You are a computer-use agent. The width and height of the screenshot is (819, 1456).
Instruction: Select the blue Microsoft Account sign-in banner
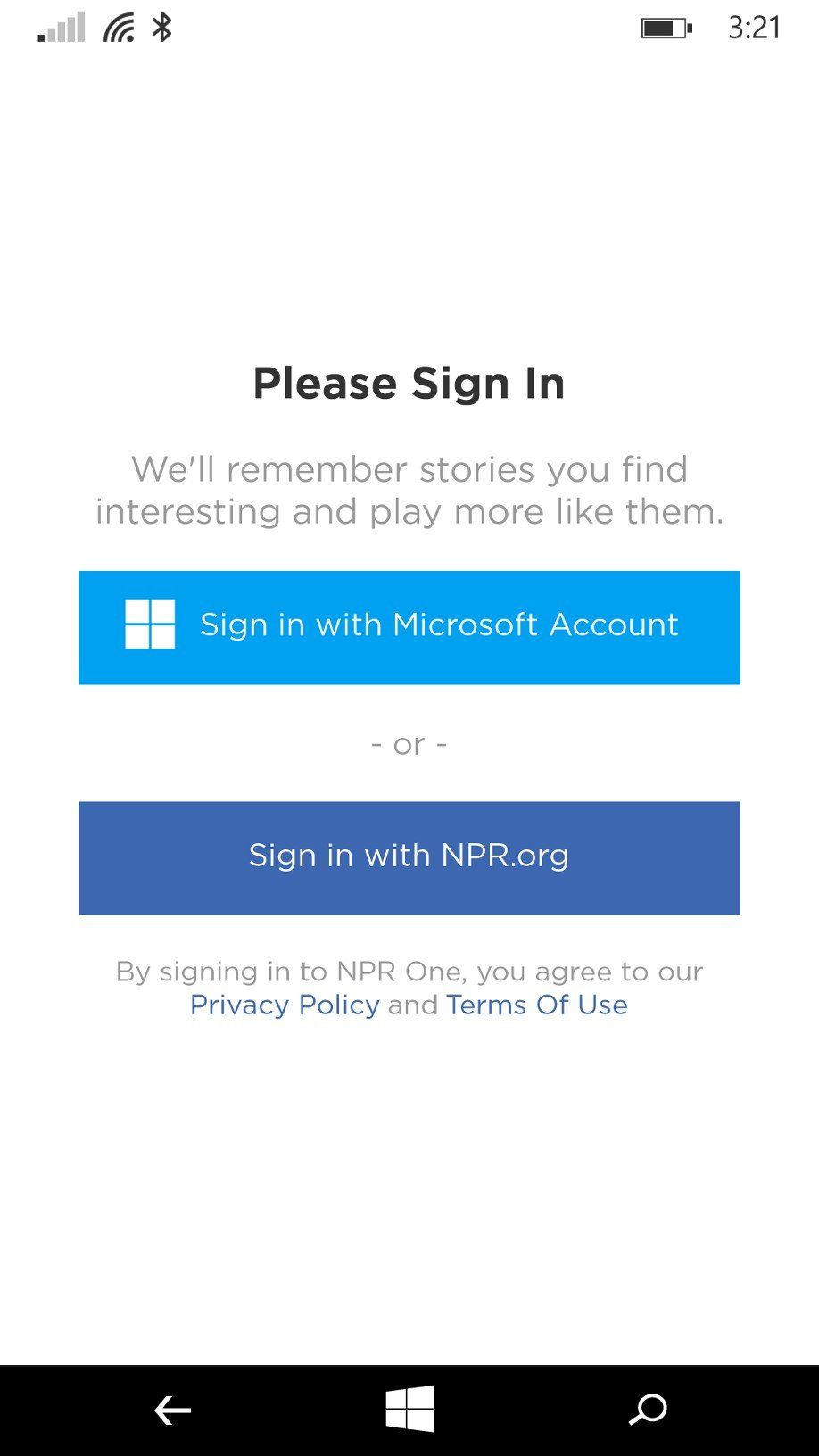pos(409,627)
